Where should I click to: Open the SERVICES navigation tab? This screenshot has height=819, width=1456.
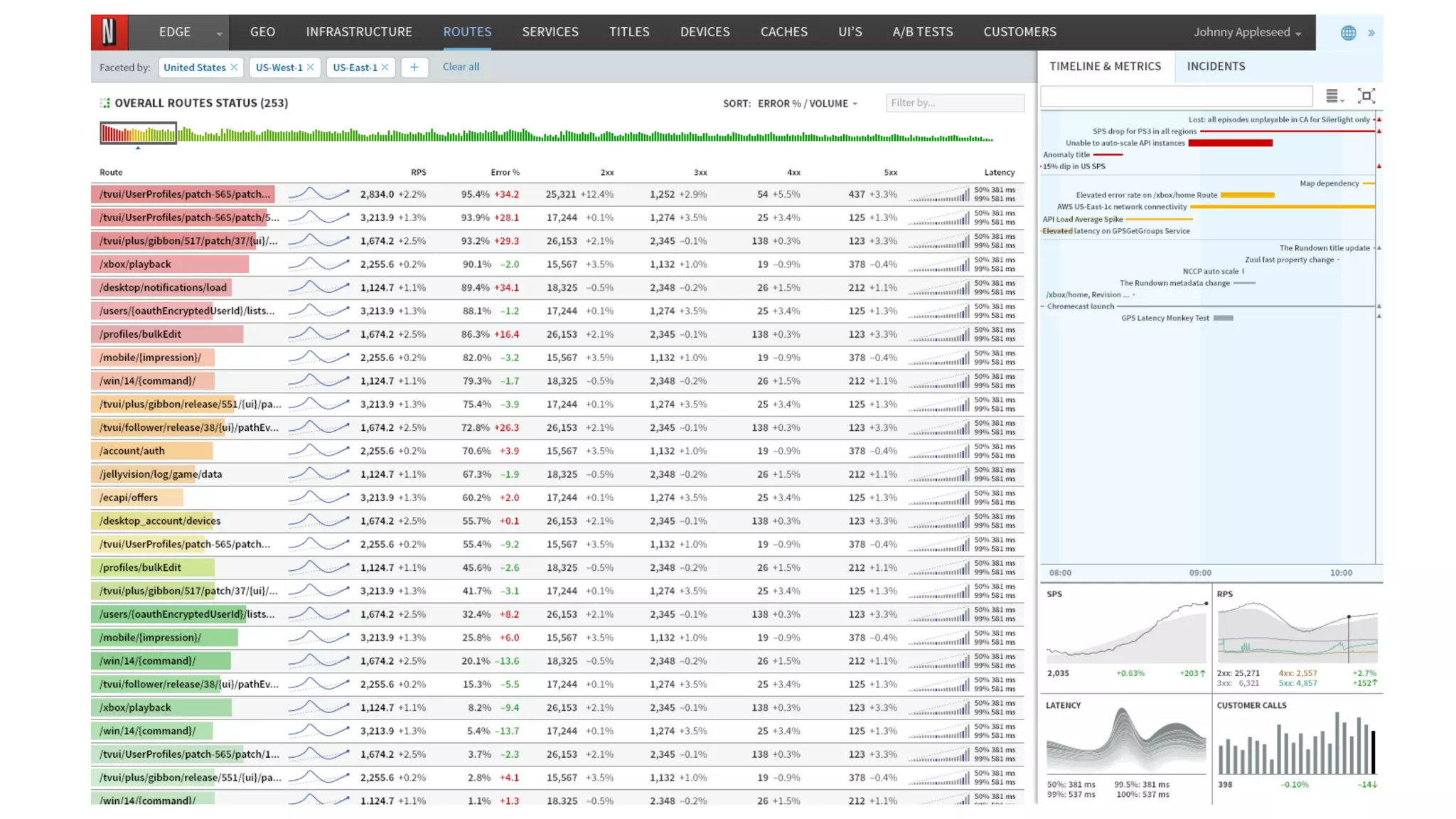[x=550, y=32]
